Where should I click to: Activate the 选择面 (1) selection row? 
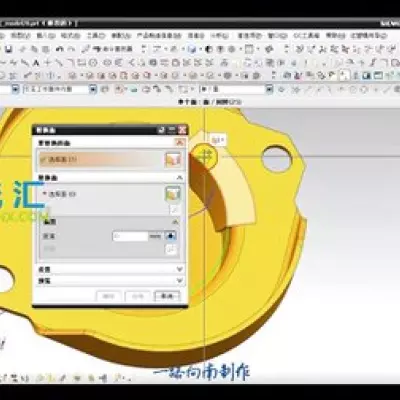pyautogui.click(x=109, y=159)
